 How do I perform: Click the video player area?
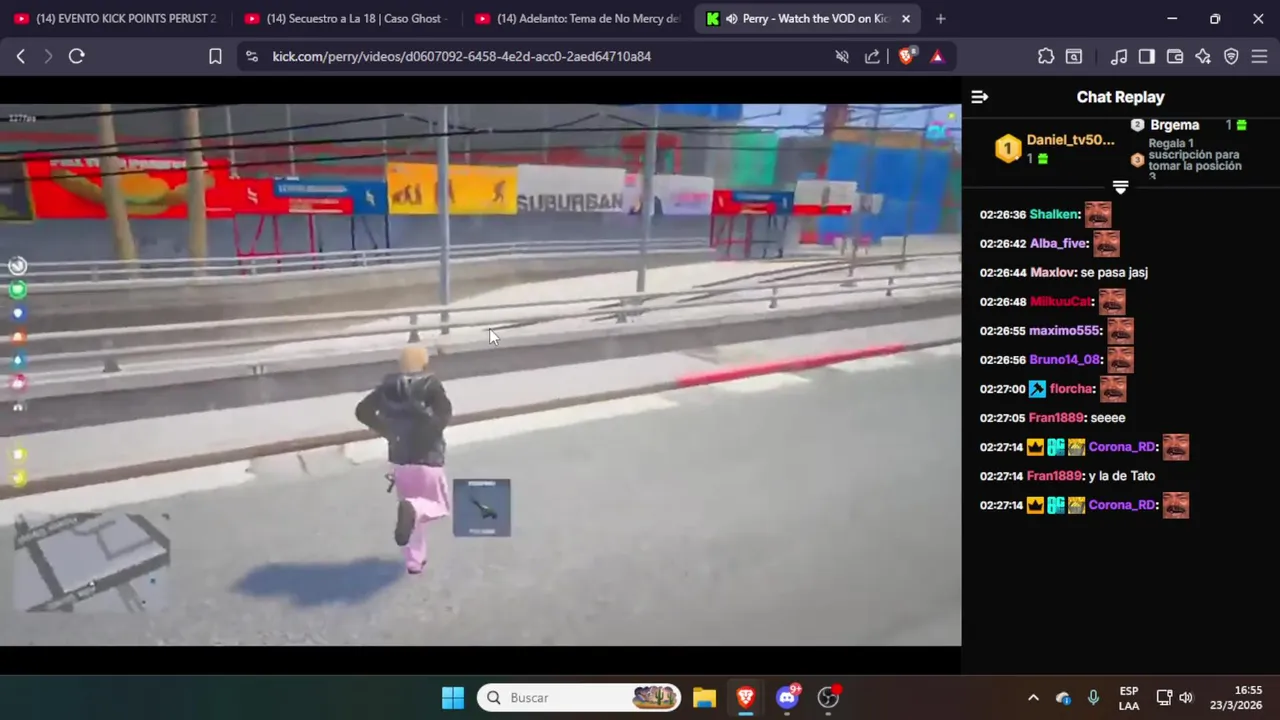point(480,375)
